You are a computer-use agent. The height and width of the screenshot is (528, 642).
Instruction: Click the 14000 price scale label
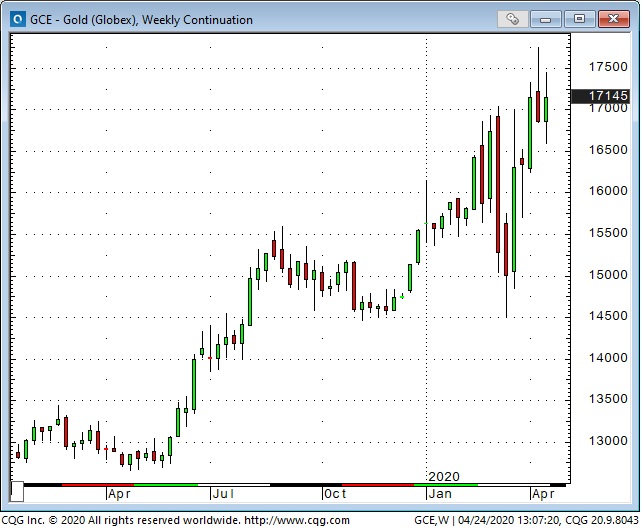(608, 358)
